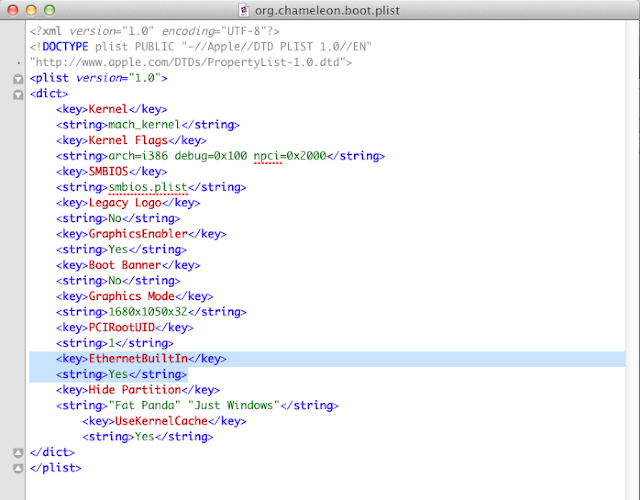The width and height of the screenshot is (640, 500).
Task: Collapse the opening dict fold marker
Action: [x=18, y=95]
